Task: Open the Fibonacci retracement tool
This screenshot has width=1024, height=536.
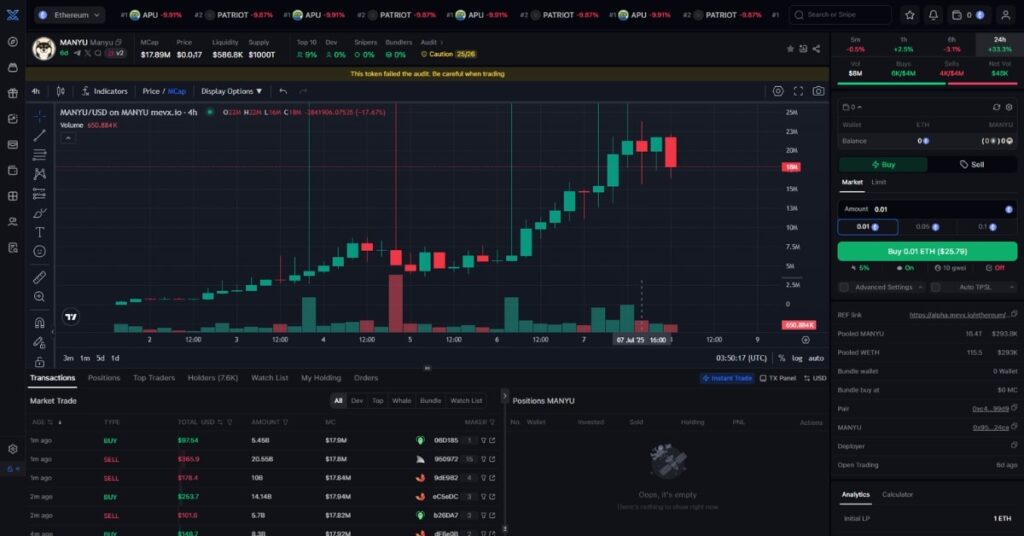Action: pyautogui.click(x=40, y=155)
